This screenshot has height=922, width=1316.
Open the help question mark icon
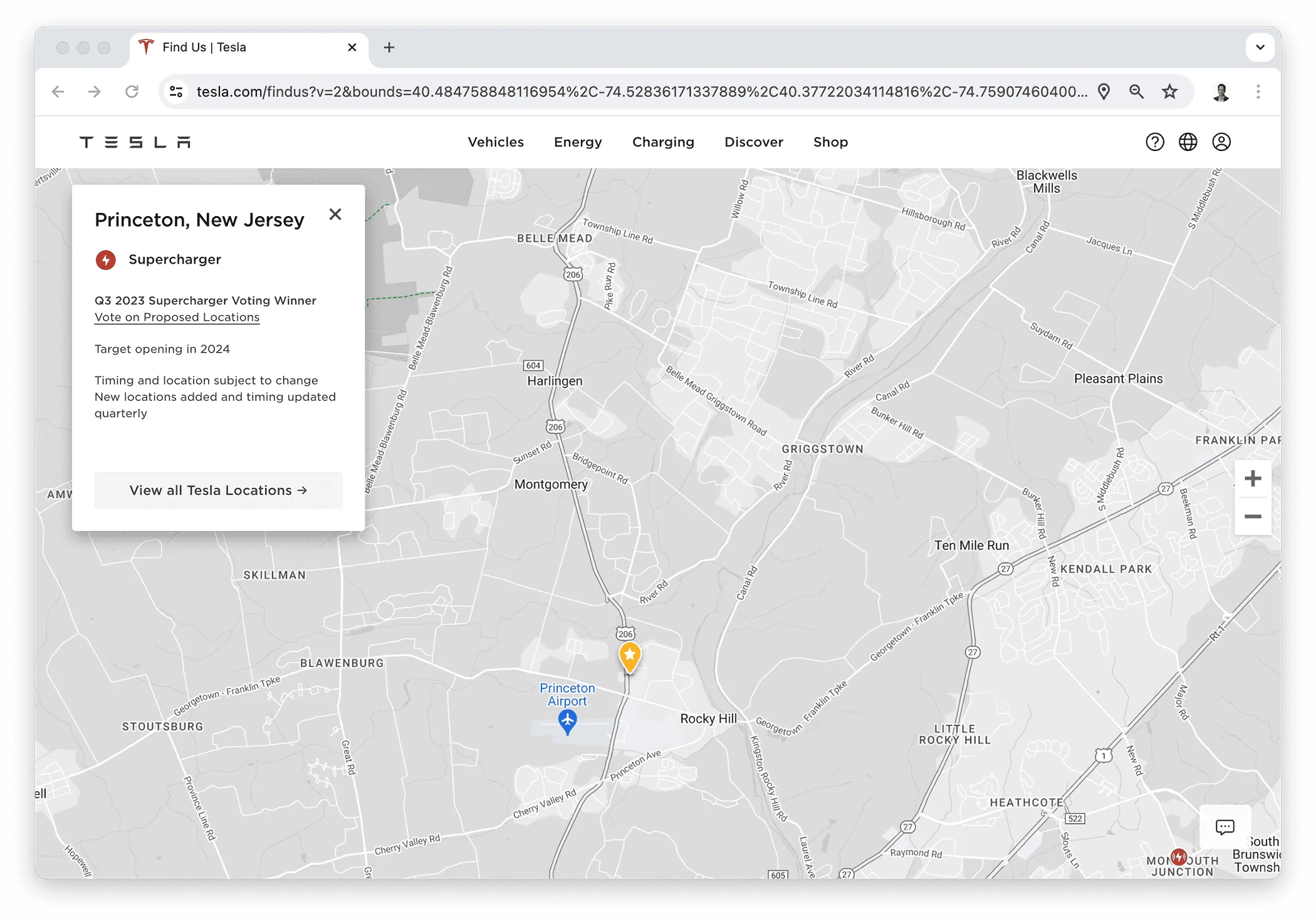click(x=1155, y=142)
